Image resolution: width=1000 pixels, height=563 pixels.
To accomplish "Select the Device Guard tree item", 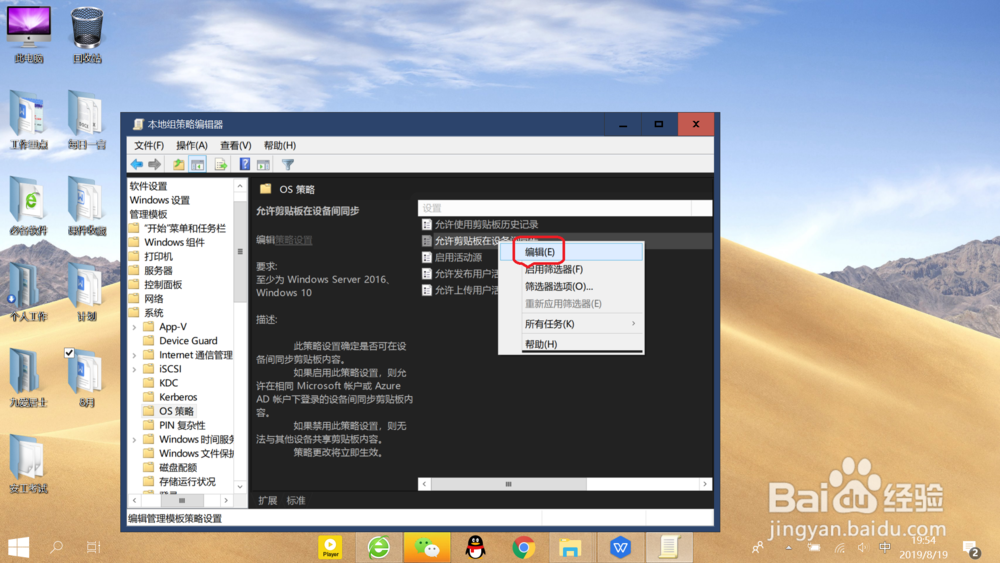I will pyautogui.click(x=188, y=341).
